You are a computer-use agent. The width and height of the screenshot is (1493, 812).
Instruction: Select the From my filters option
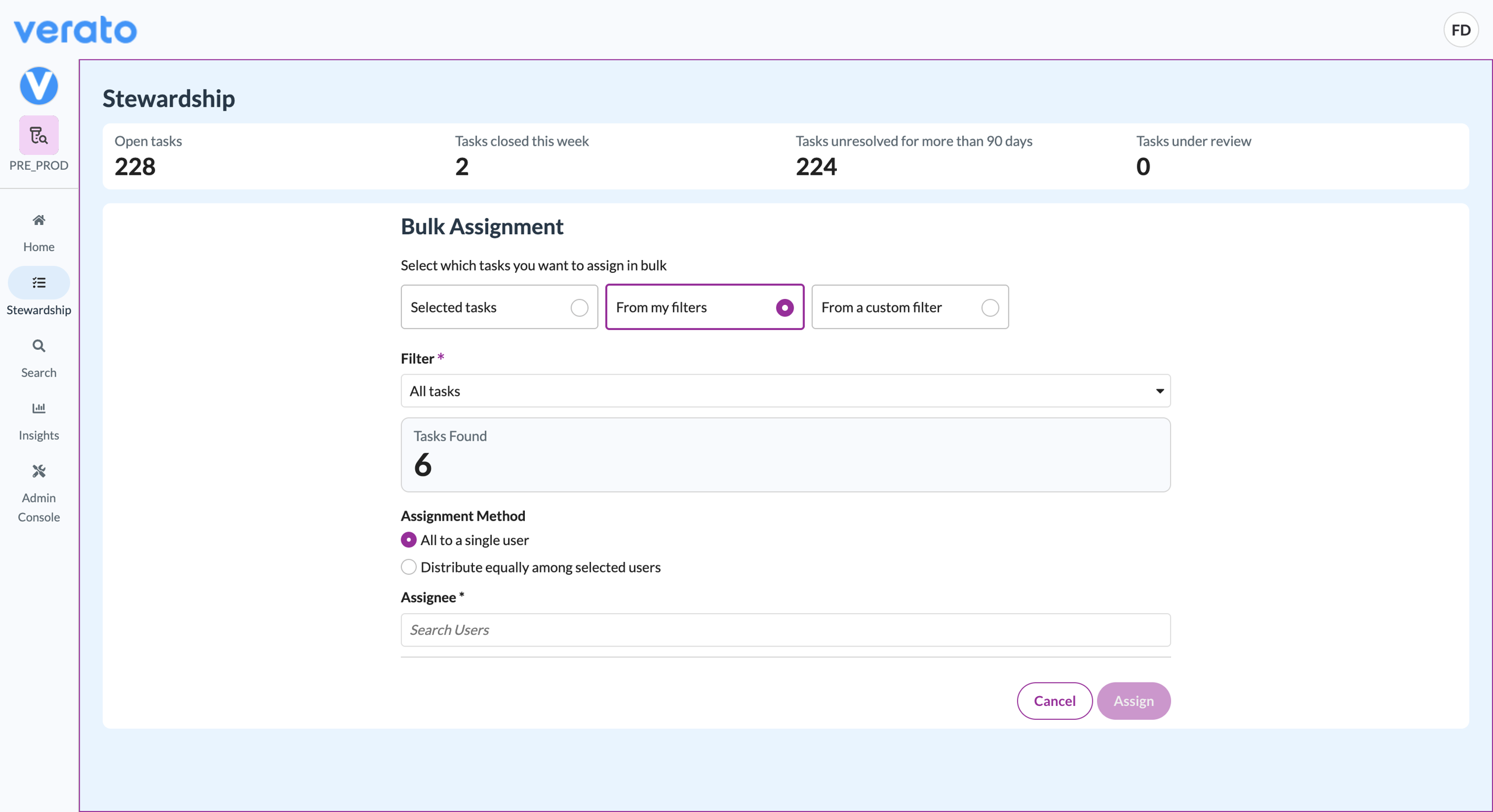[705, 307]
